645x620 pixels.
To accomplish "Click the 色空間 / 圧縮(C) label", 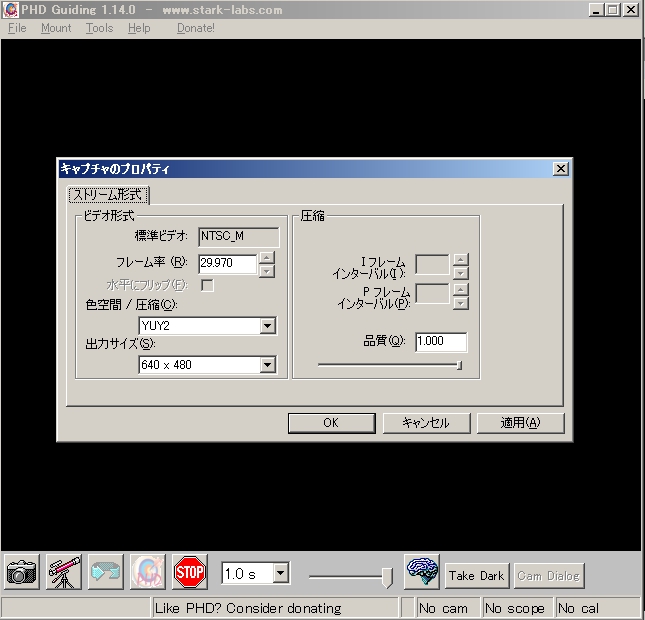I will pyautogui.click(x=132, y=305).
